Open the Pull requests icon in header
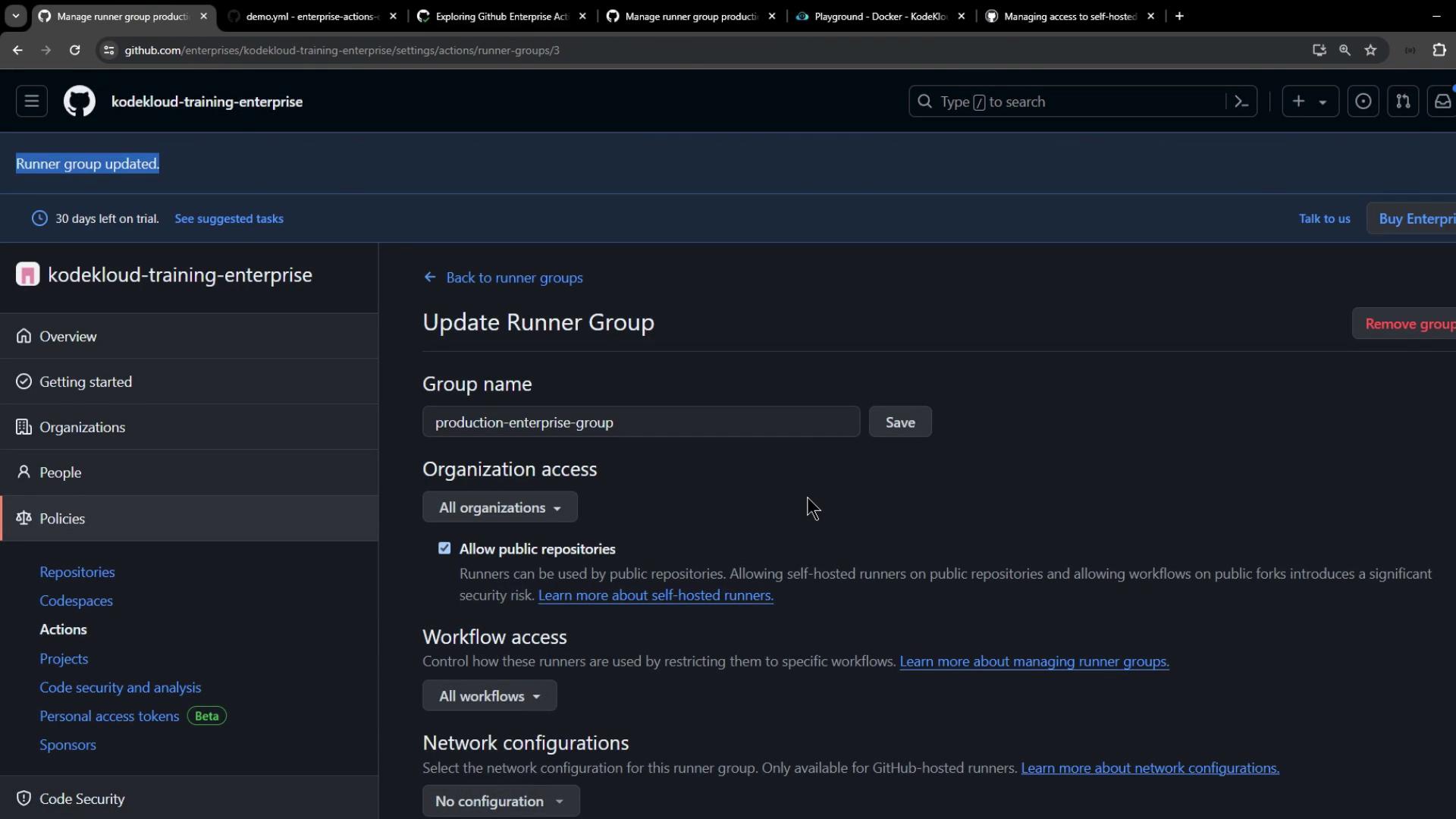1456x819 pixels. pos(1403,102)
